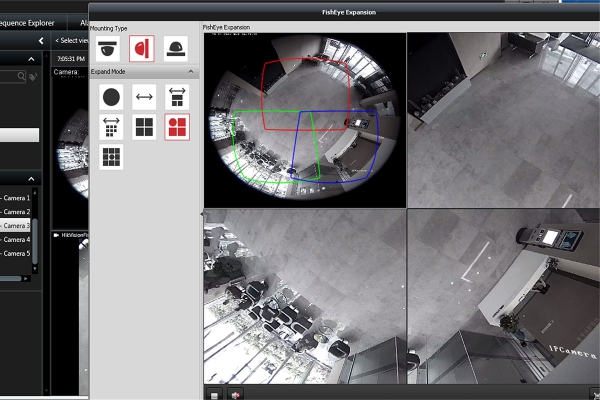Select Camera 1 in the list
Image resolution: width=600 pixels, height=400 pixels.
click(15, 198)
